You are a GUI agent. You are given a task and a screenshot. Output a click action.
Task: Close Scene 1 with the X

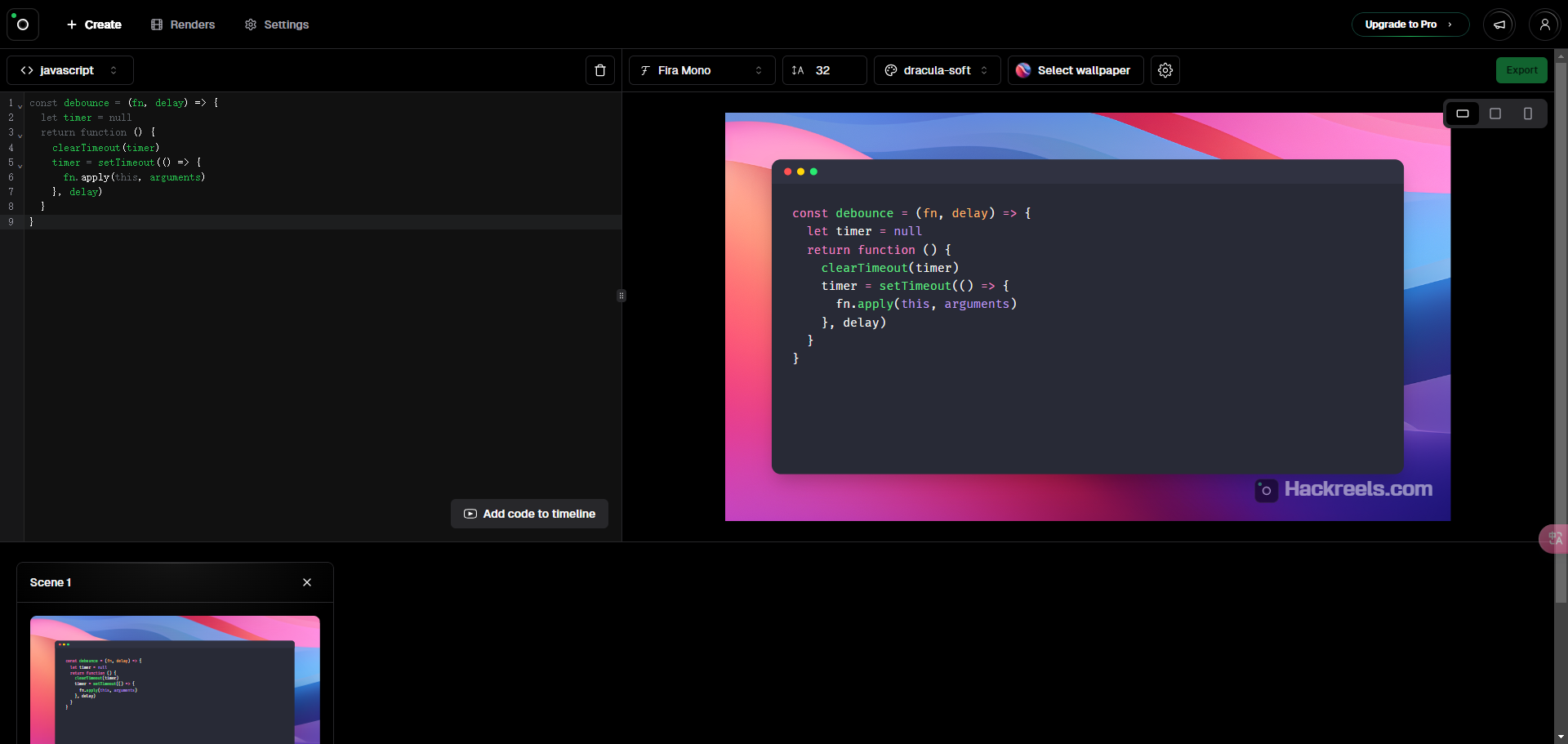[307, 582]
